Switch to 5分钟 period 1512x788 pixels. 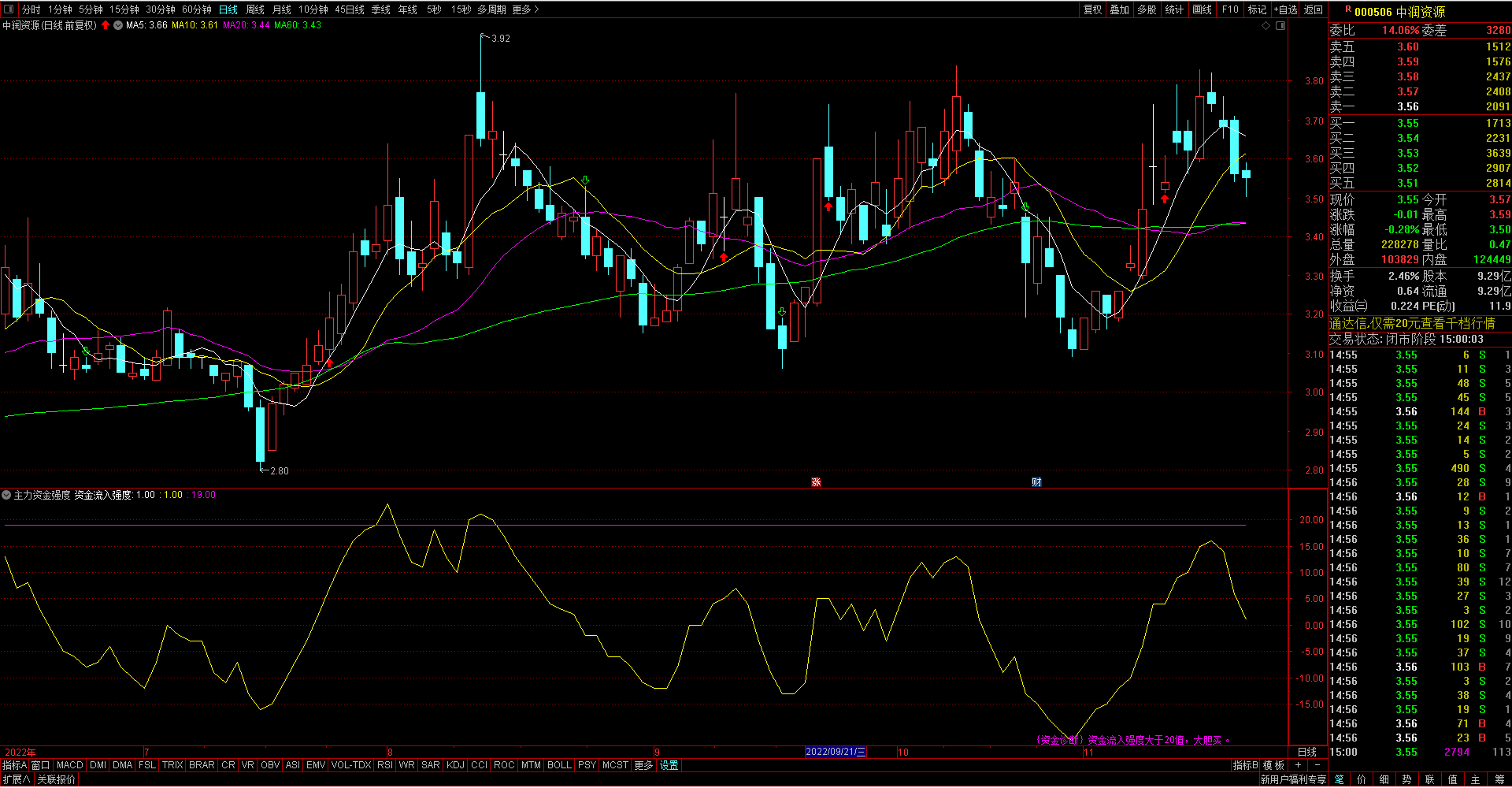(x=91, y=9)
